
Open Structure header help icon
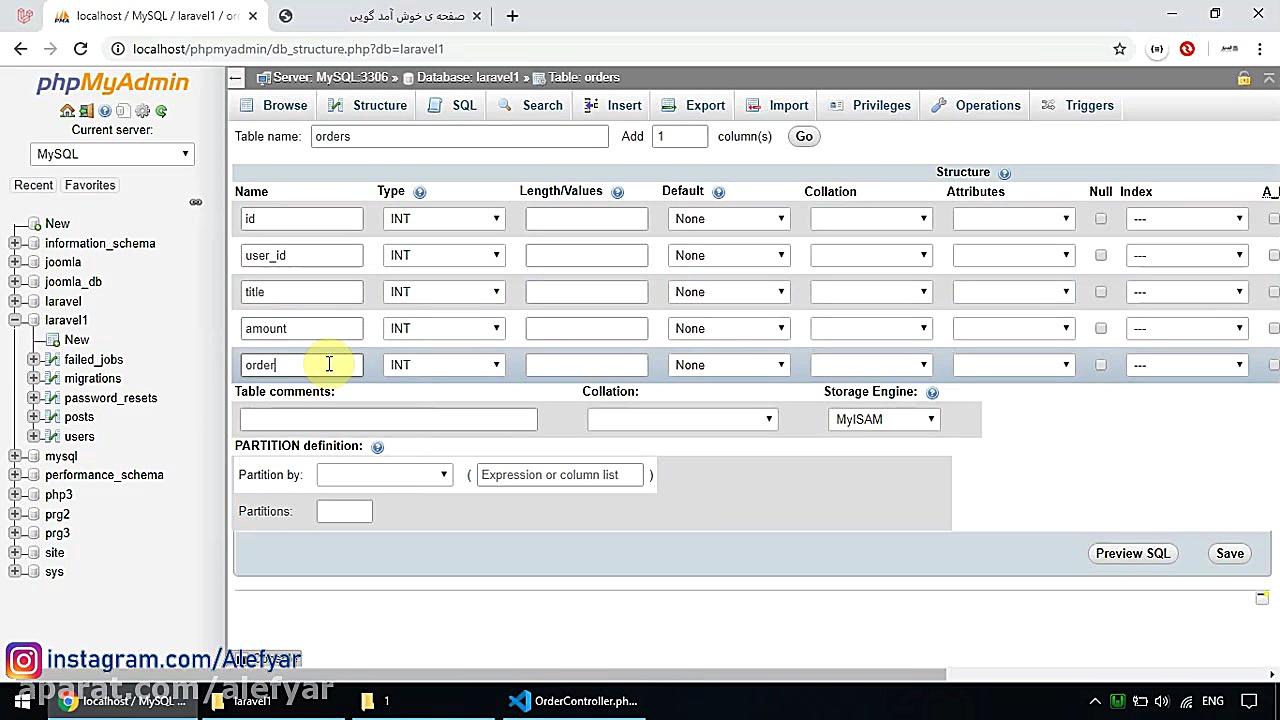(1004, 173)
